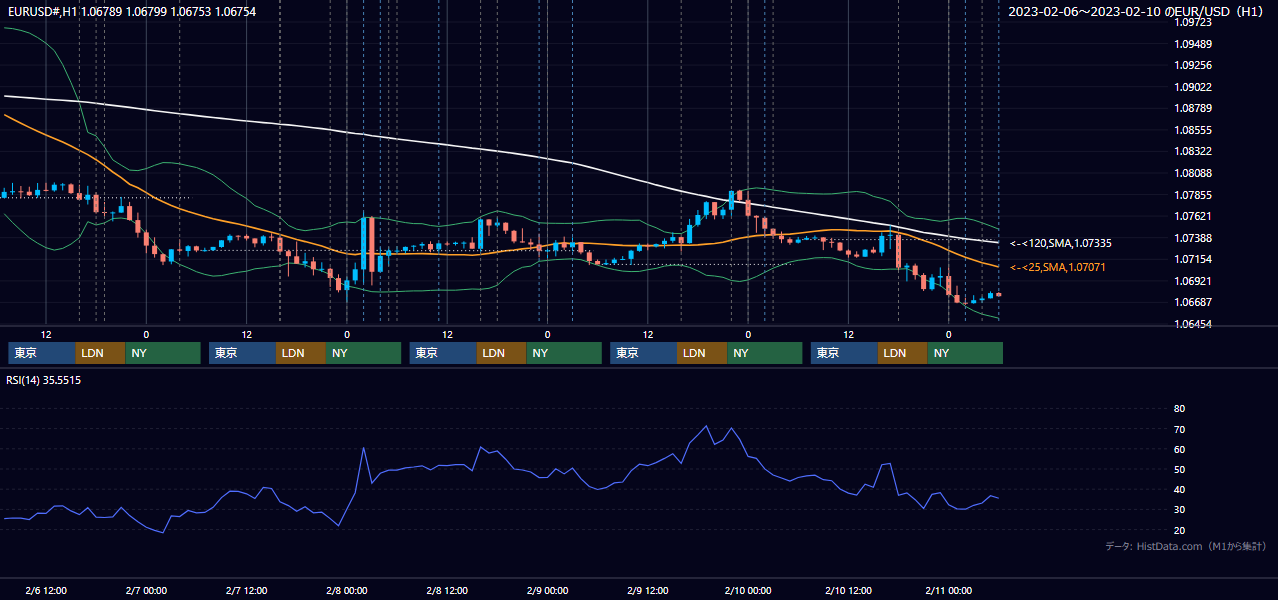
Task: Click price axis label 1.08322
Action: pyautogui.click(x=1193, y=151)
